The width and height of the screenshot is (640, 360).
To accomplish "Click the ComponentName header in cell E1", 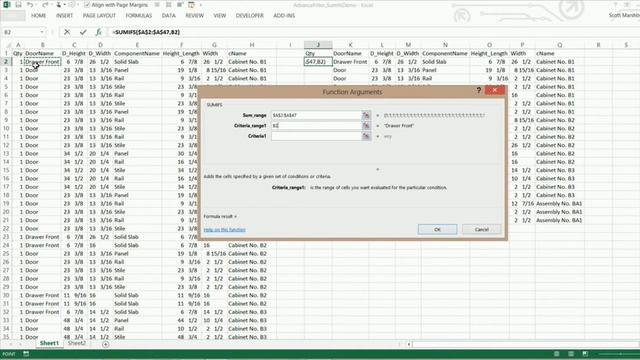I will (x=137, y=53).
